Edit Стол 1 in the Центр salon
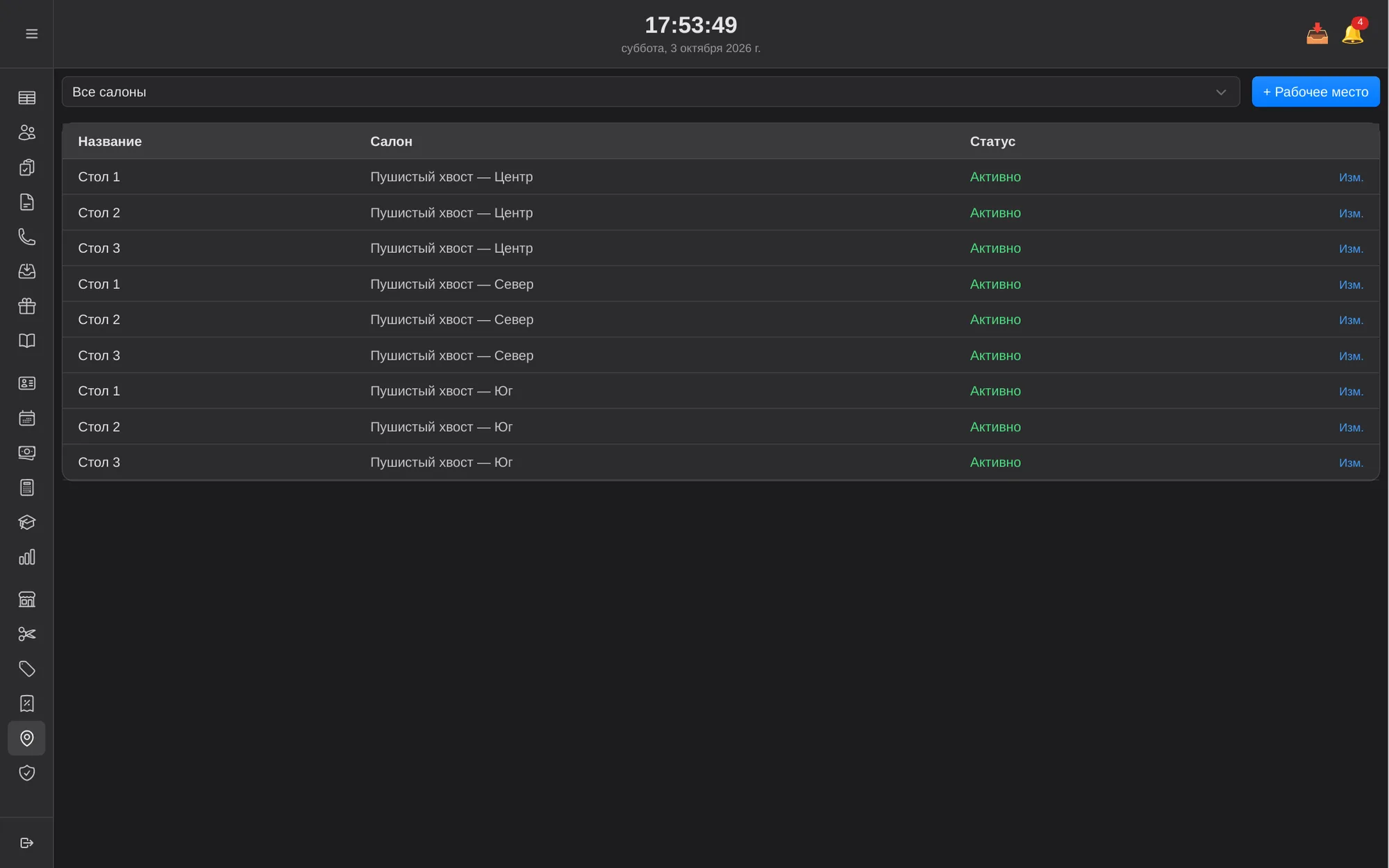Screen dimensions: 1389x868 click(1351, 178)
